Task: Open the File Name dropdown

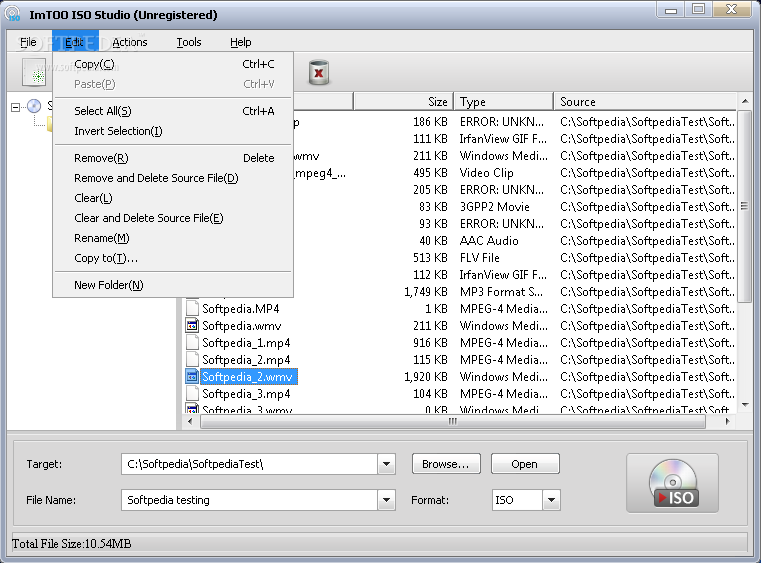Action: pyautogui.click(x=386, y=500)
